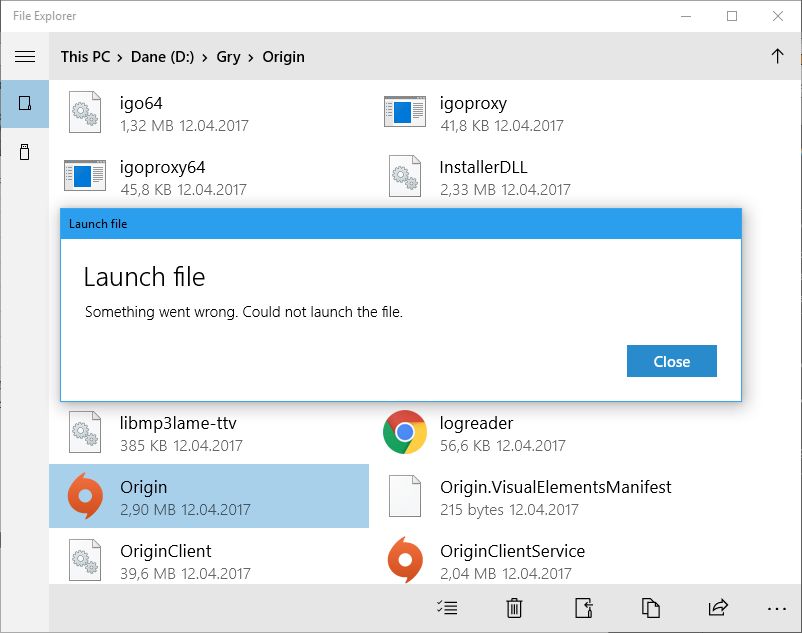
Task: Click the dialog's 'Something went wrong' message
Action: coord(243,312)
